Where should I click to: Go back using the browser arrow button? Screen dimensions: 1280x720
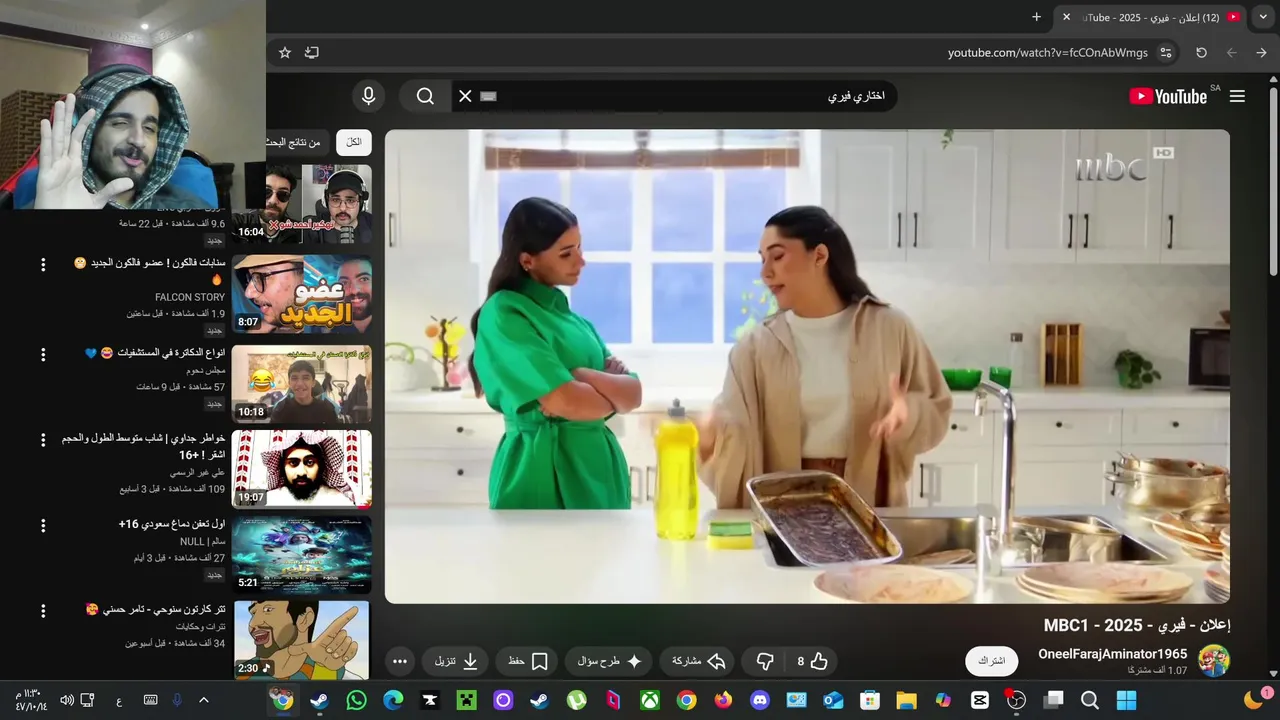(1261, 53)
